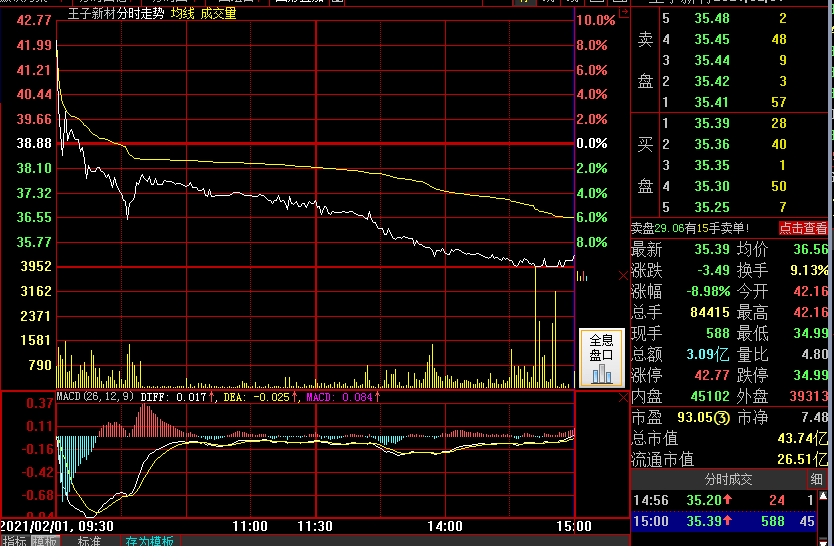Click the circled 3 next to 市盈 value
Screen dimensions: 834x546
[x=722, y=418]
